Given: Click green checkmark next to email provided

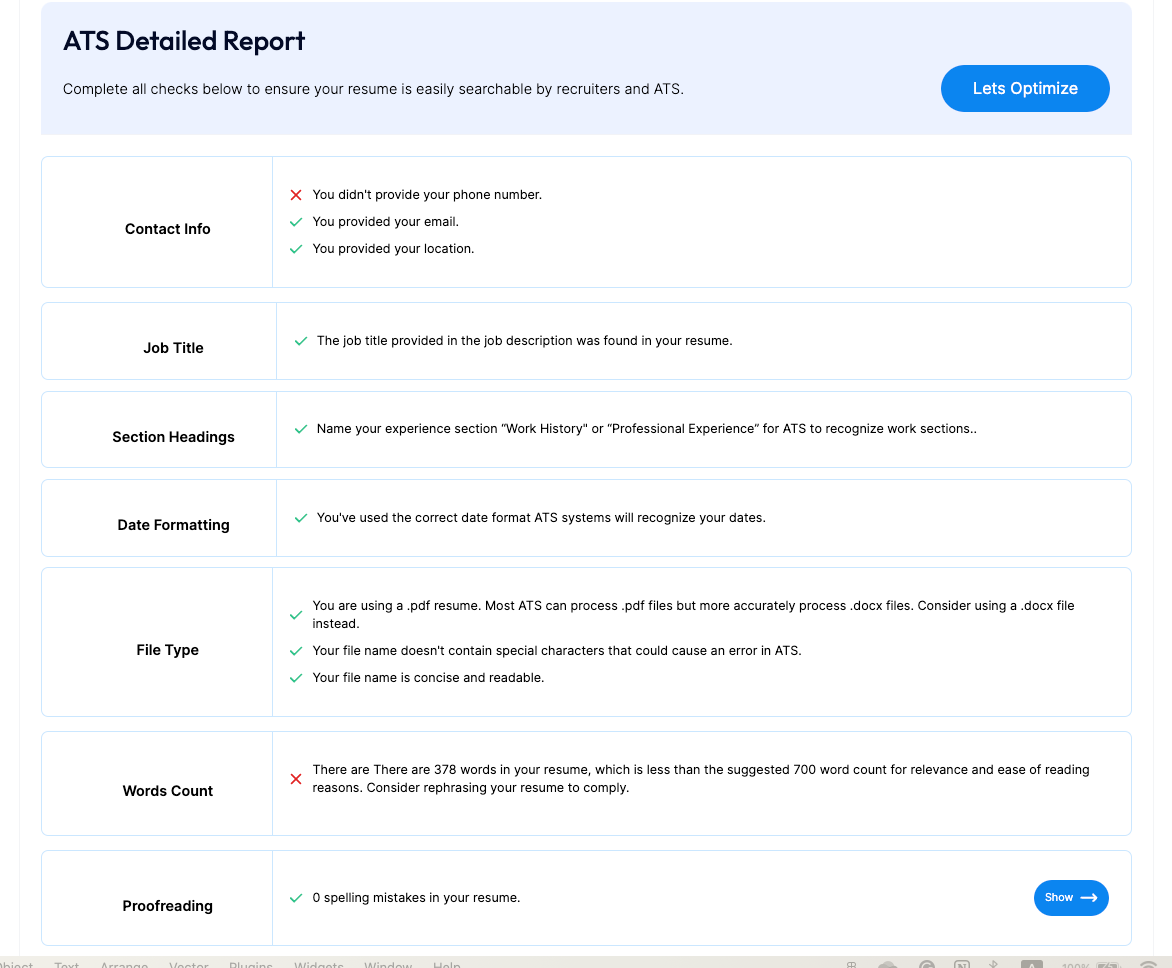Looking at the screenshot, I should click(296, 222).
